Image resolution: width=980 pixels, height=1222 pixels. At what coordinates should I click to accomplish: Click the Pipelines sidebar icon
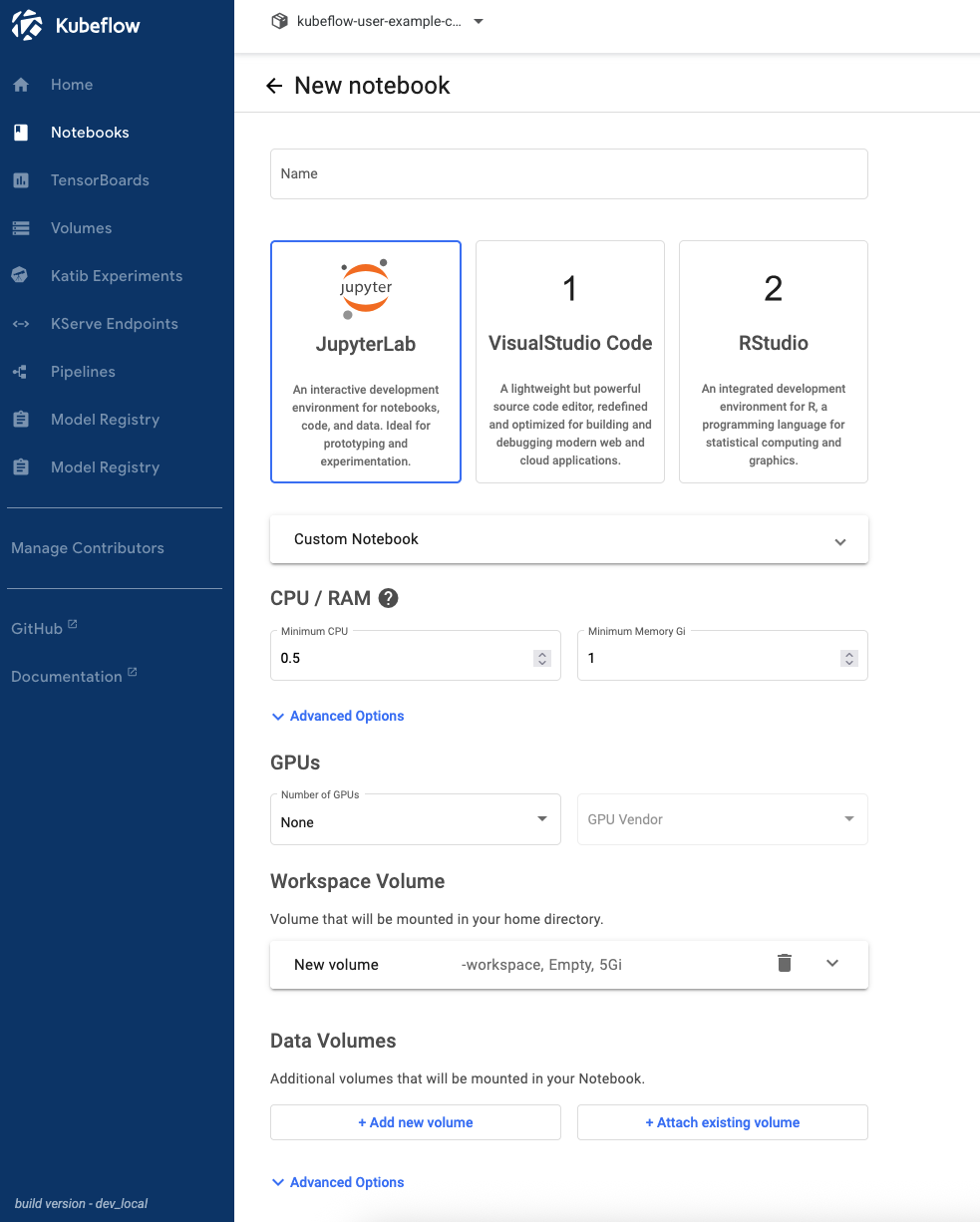pyautogui.click(x=21, y=372)
